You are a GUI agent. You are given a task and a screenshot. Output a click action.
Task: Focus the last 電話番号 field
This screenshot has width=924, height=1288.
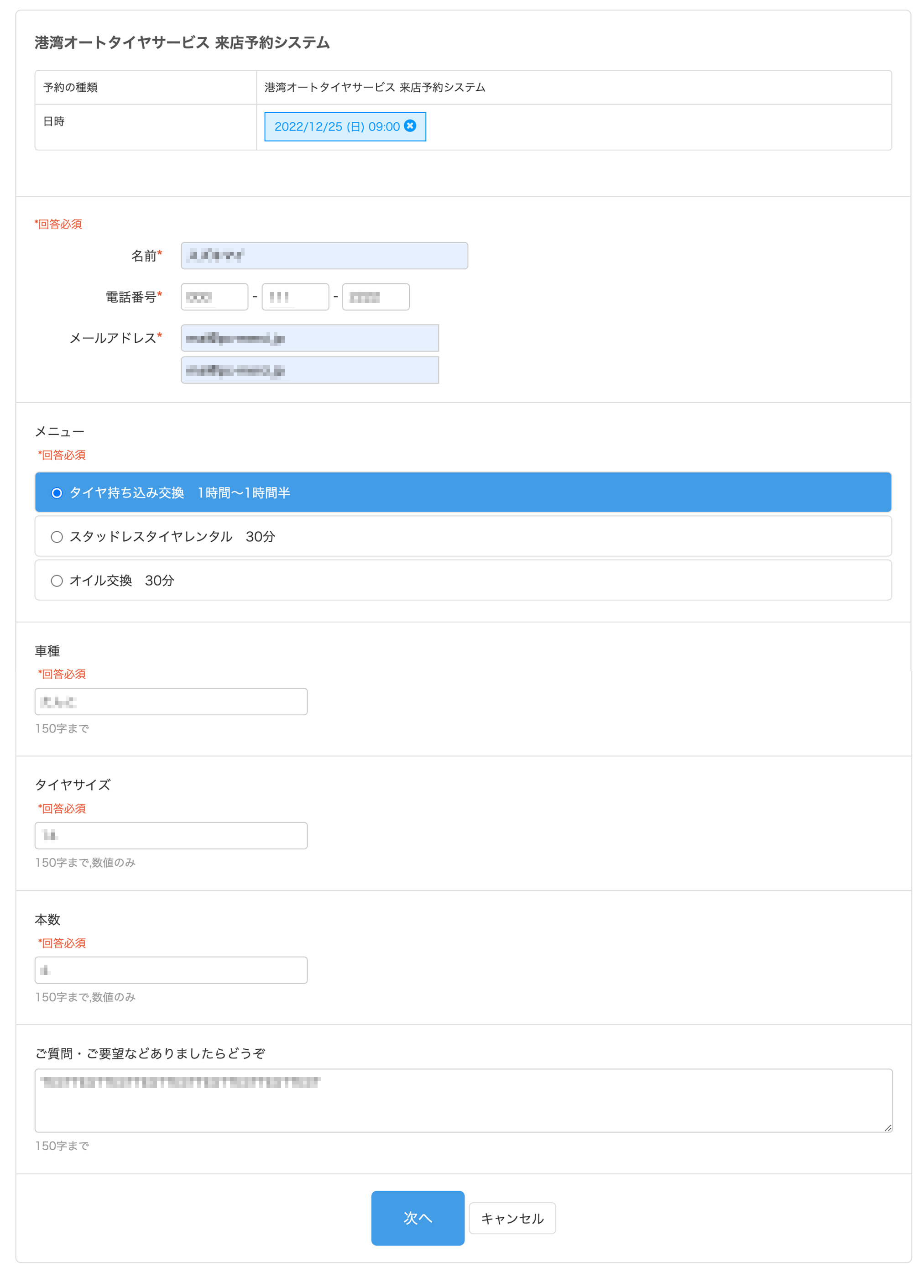tap(376, 297)
